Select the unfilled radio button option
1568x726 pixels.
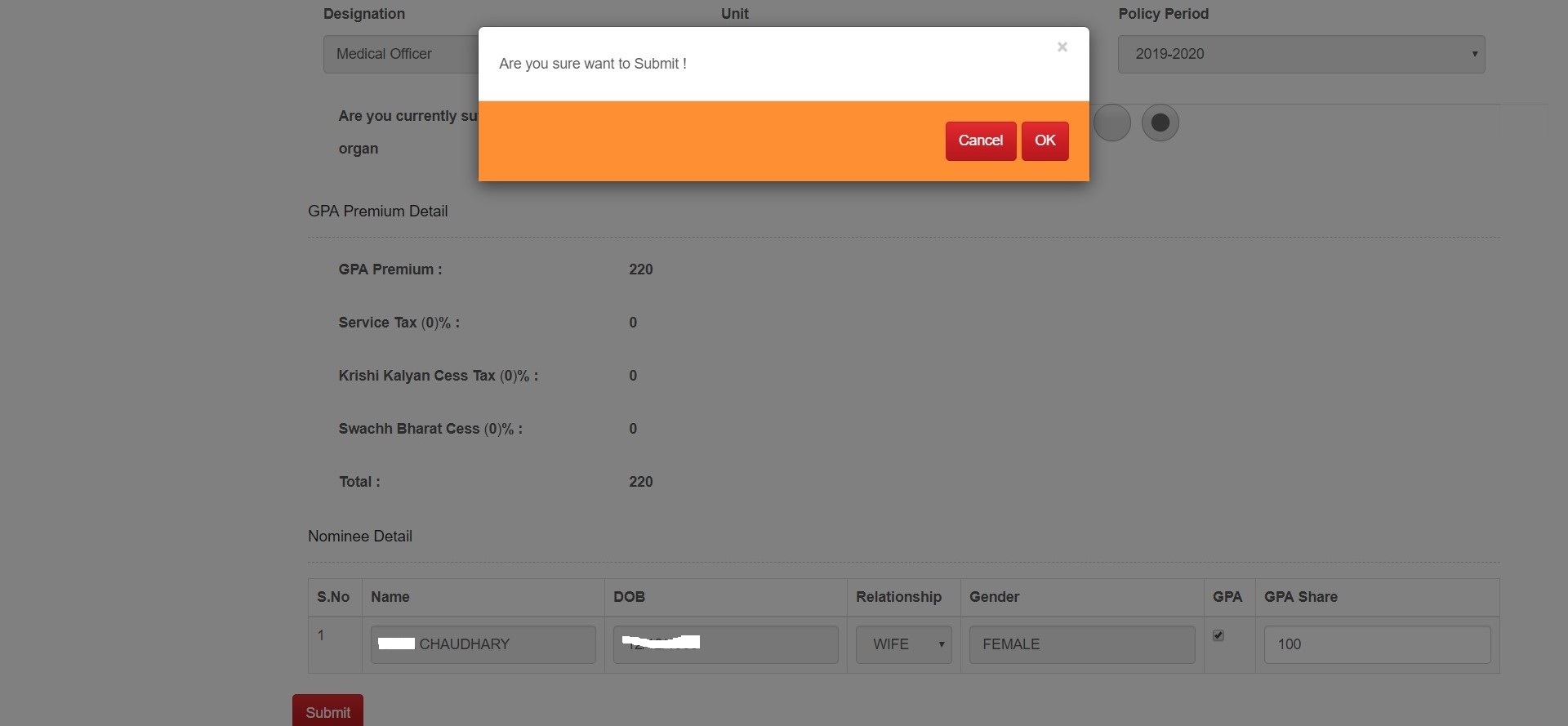[1111, 122]
